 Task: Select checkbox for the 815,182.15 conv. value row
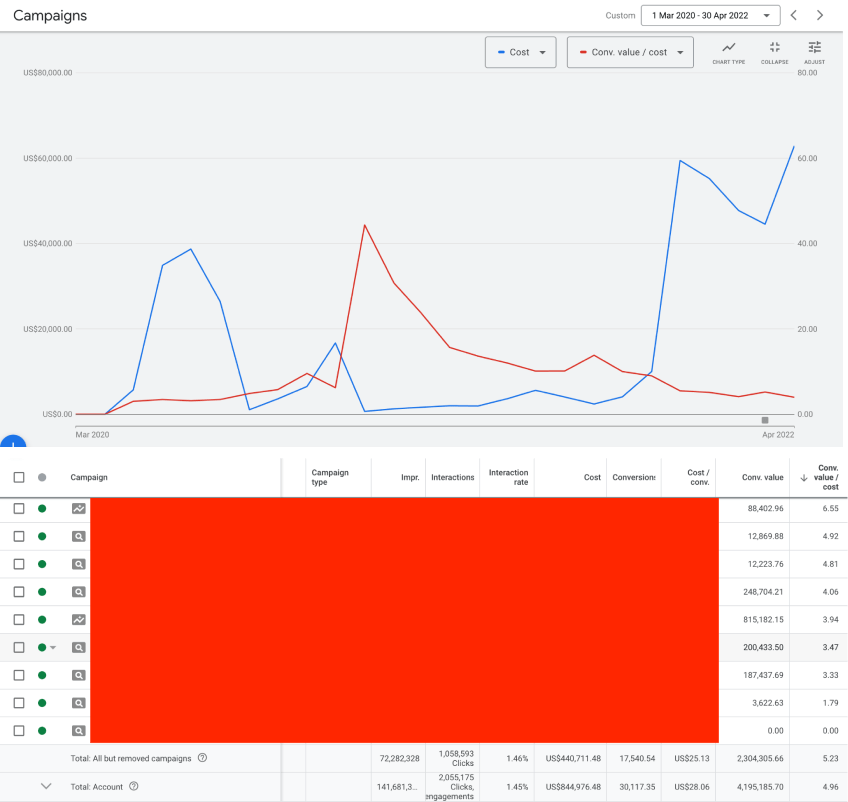(19, 620)
